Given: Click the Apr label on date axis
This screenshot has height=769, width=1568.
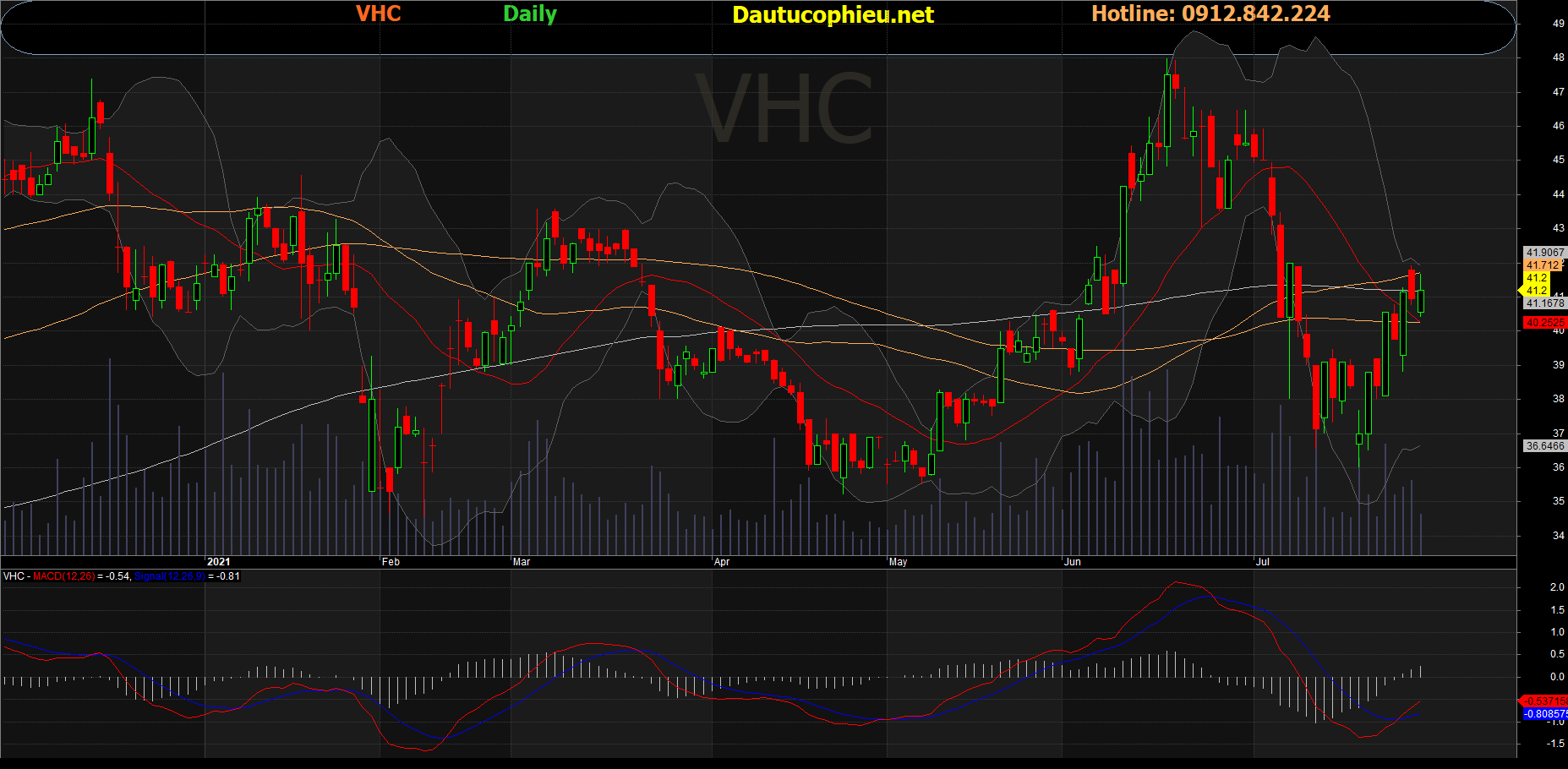Looking at the screenshot, I should click(722, 562).
